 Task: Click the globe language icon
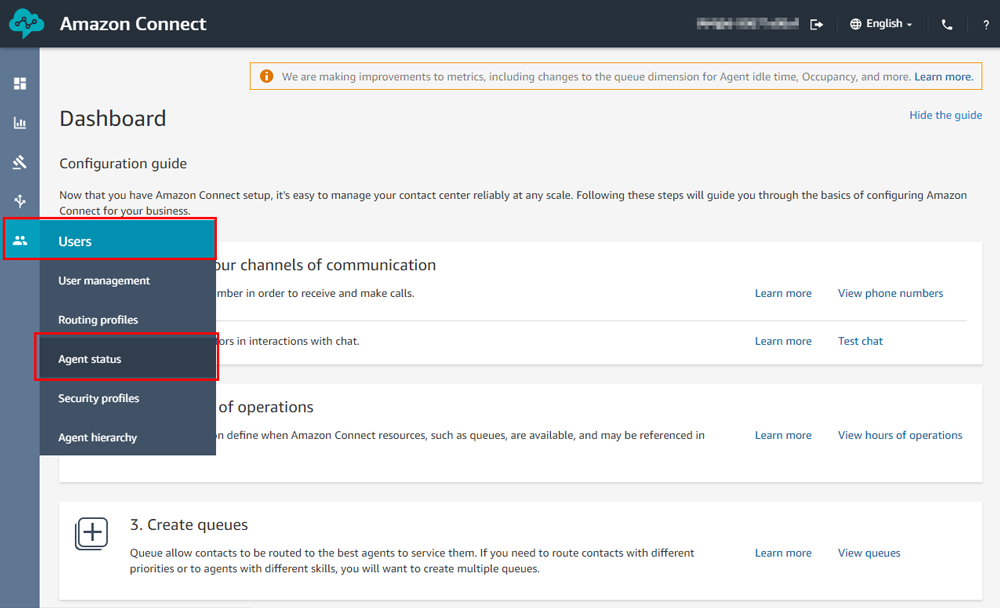point(855,24)
